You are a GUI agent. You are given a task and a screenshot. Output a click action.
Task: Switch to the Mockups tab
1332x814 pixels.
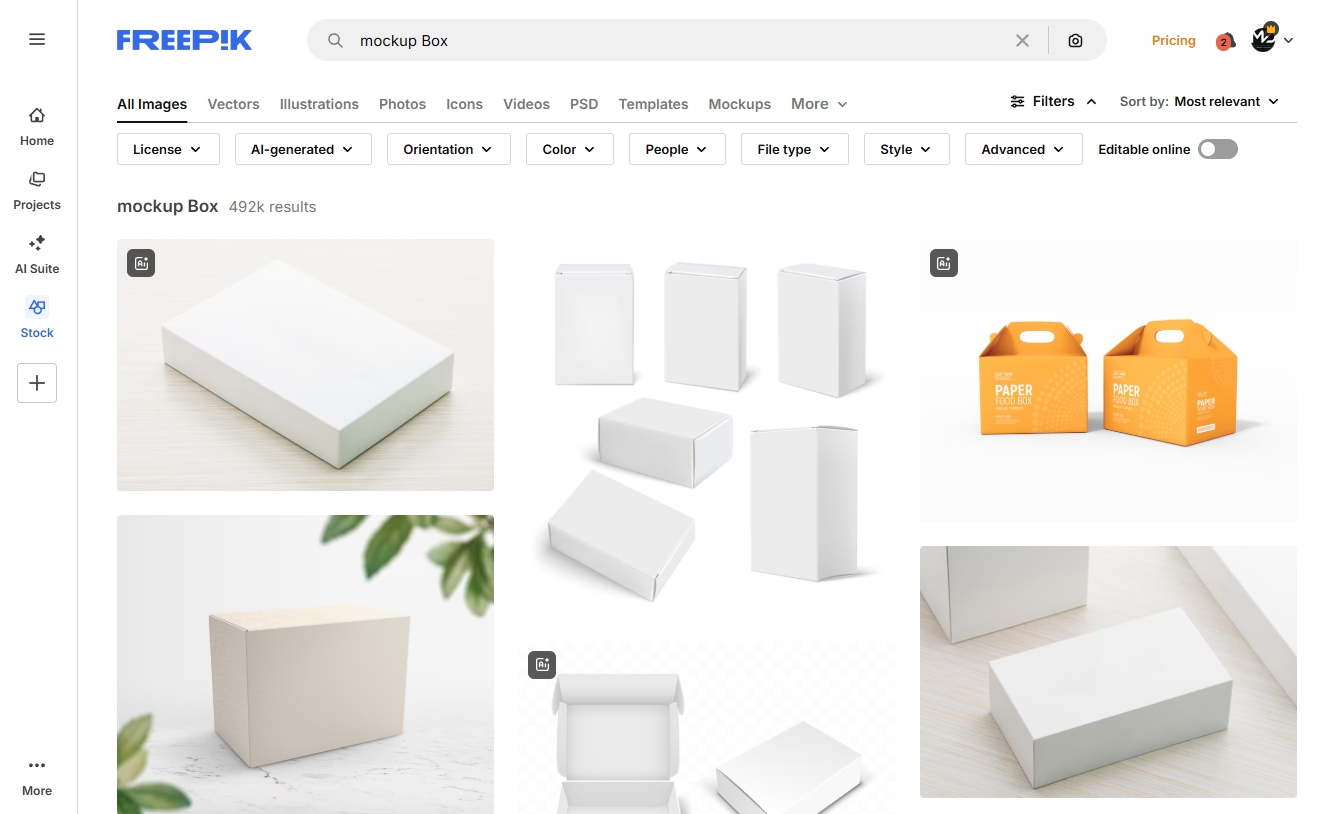[x=739, y=104]
